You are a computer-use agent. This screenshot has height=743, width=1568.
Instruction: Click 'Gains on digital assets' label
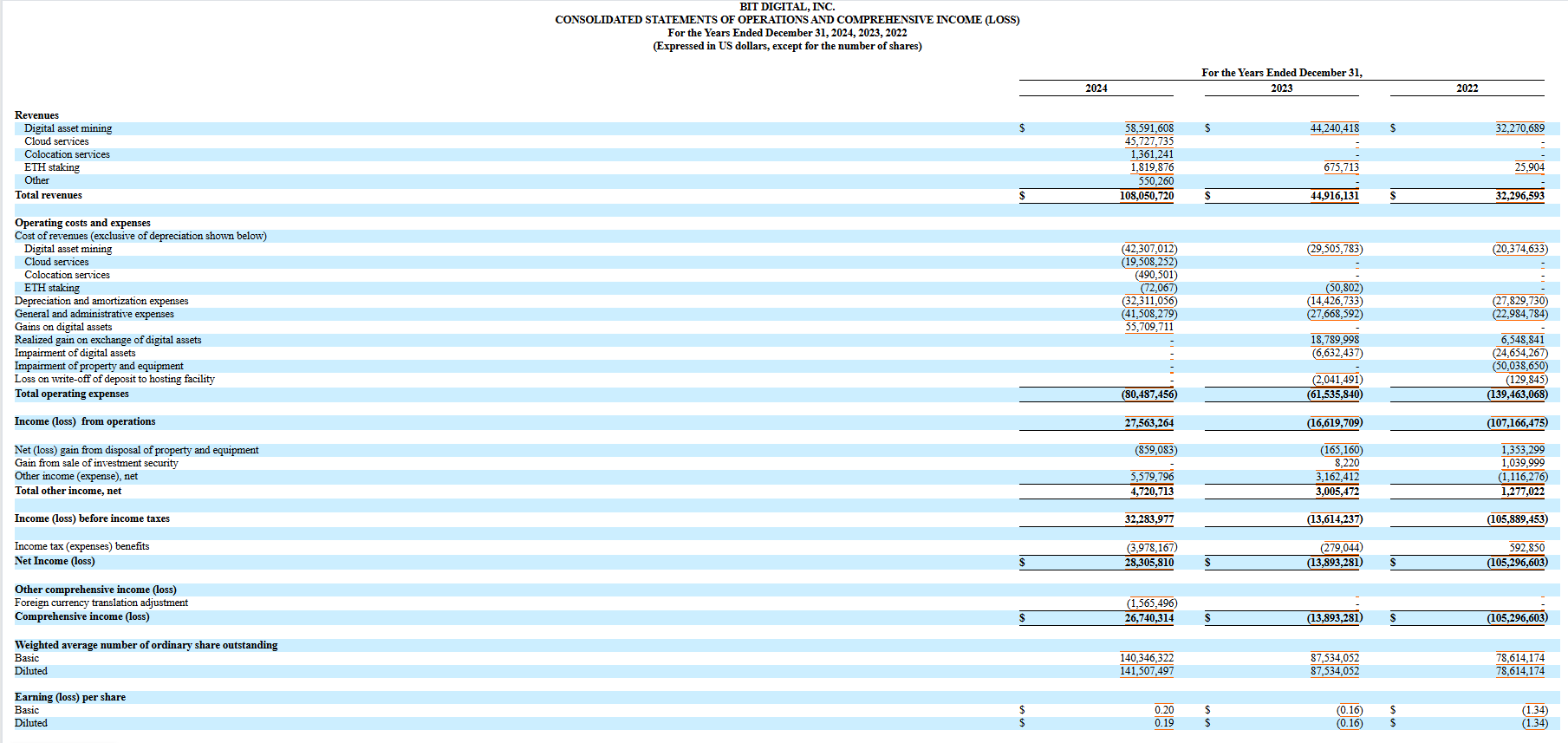[63, 327]
